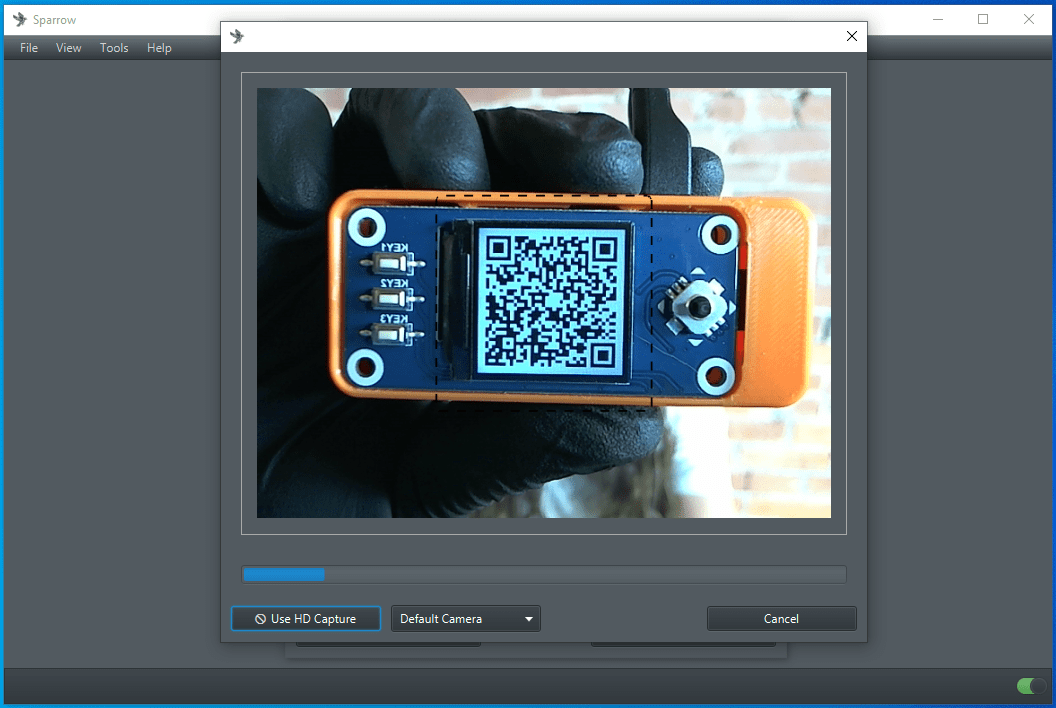Open the Help menu
This screenshot has width=1056, height=708.
(x=159, y=48)
